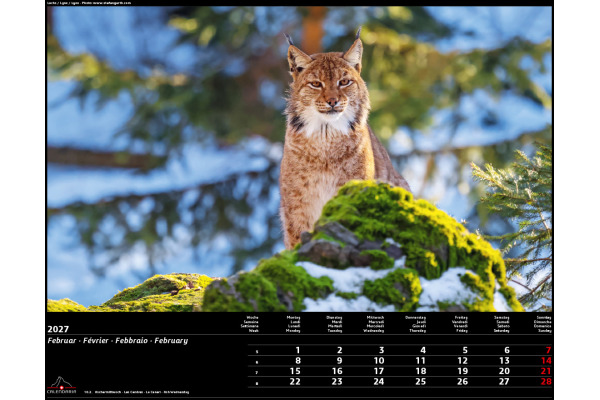Select date 27 in the calendar

[504, 382]
